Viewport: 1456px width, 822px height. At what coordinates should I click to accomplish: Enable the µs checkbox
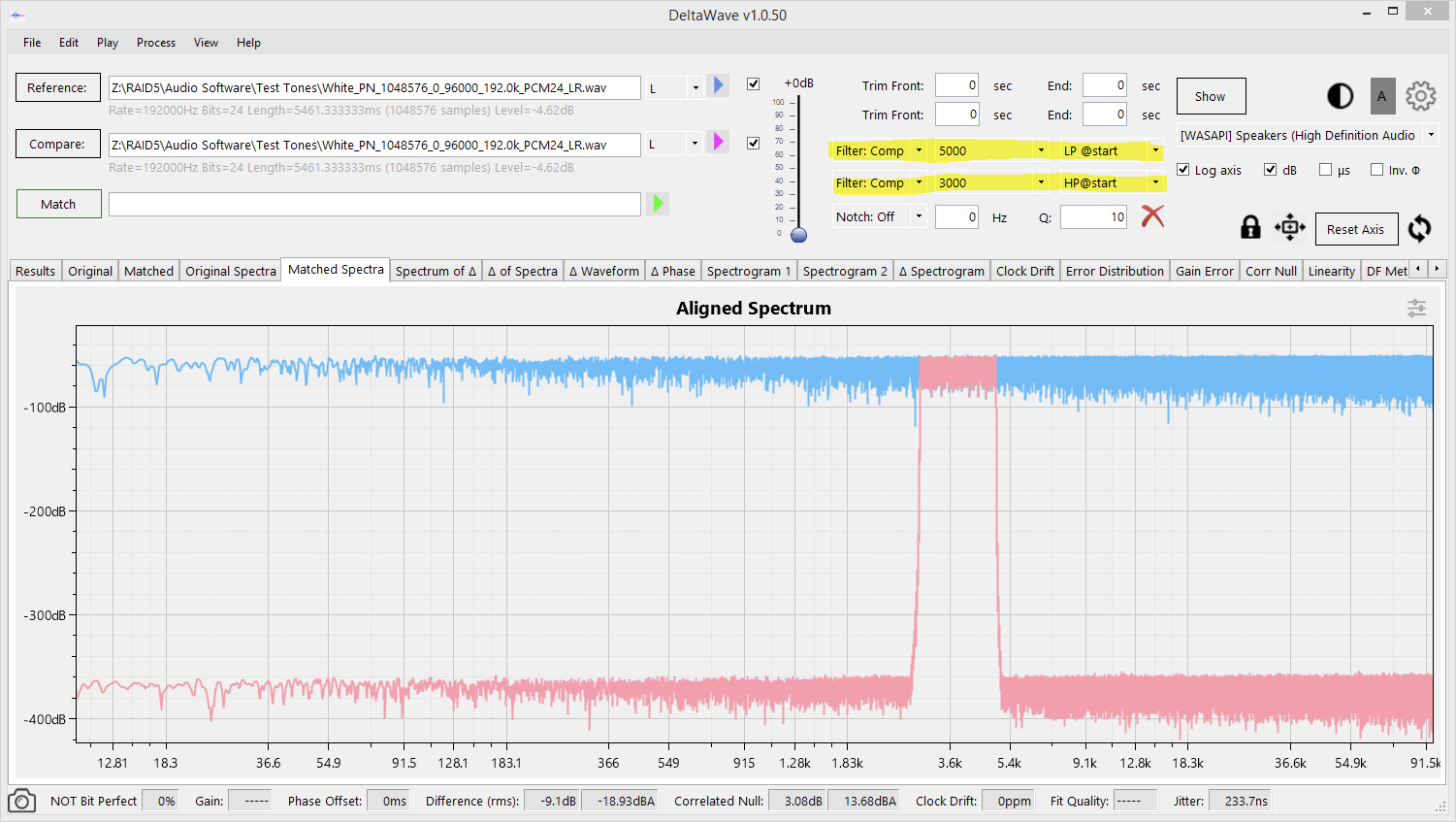1325,170
